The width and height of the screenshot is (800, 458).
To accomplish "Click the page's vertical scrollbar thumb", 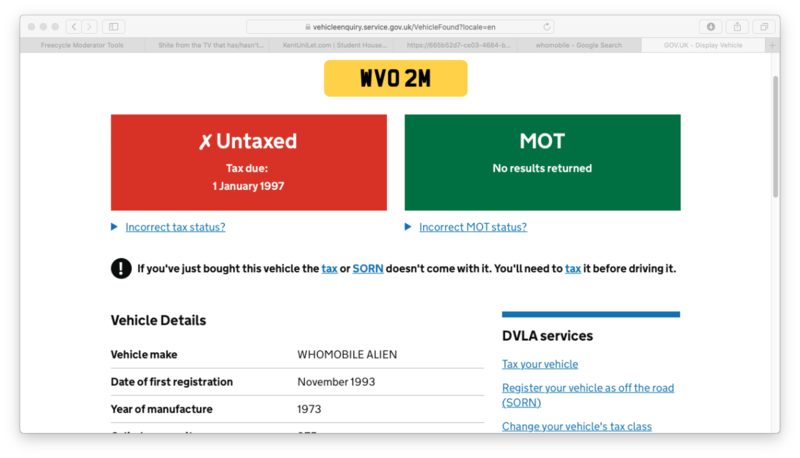I will click(x=776, y=136).
